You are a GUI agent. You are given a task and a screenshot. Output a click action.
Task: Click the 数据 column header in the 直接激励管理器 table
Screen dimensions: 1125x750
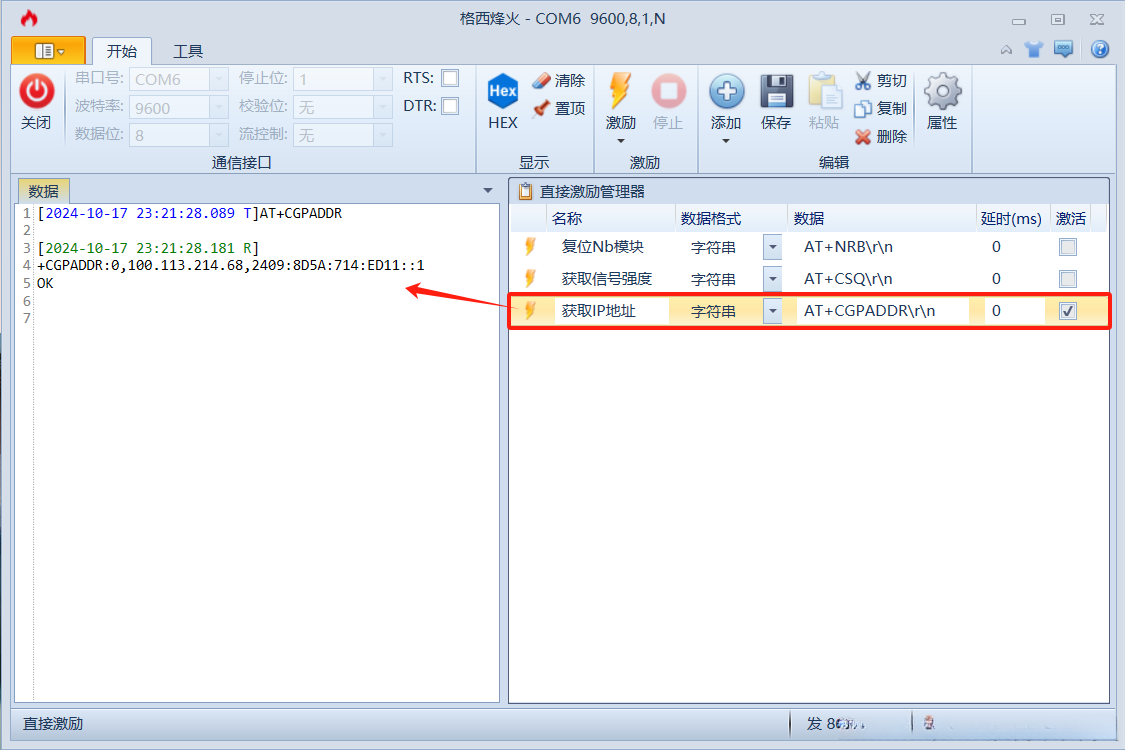[x=882, y=218]
